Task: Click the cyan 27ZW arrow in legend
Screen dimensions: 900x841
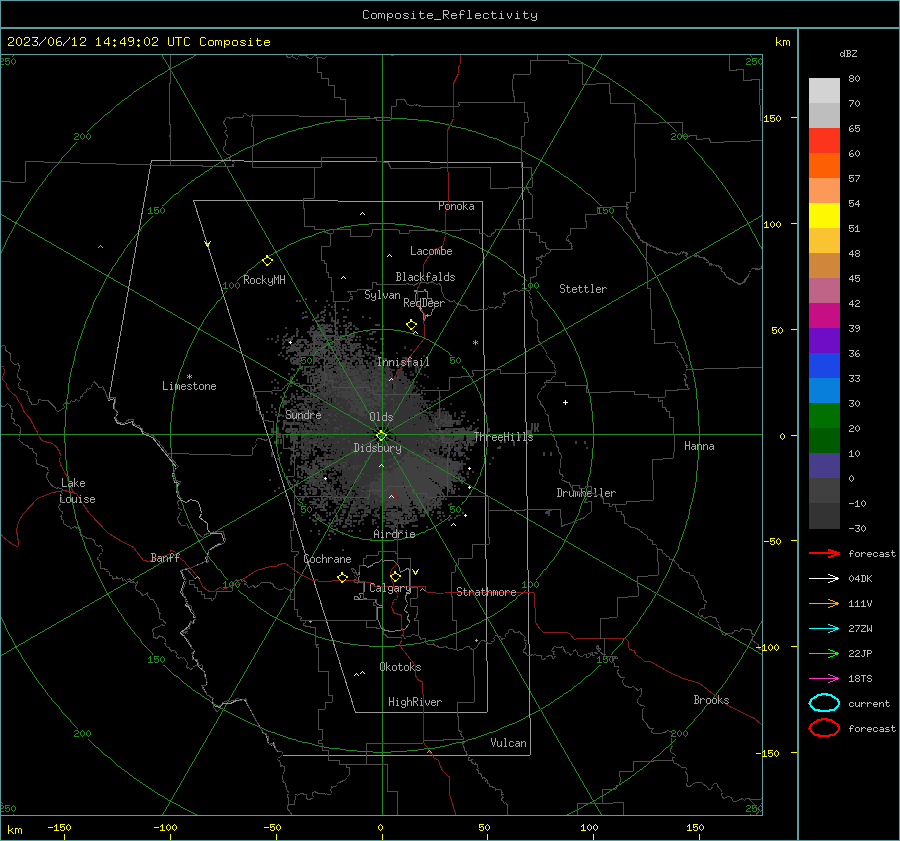Action: tap(824, 629)
